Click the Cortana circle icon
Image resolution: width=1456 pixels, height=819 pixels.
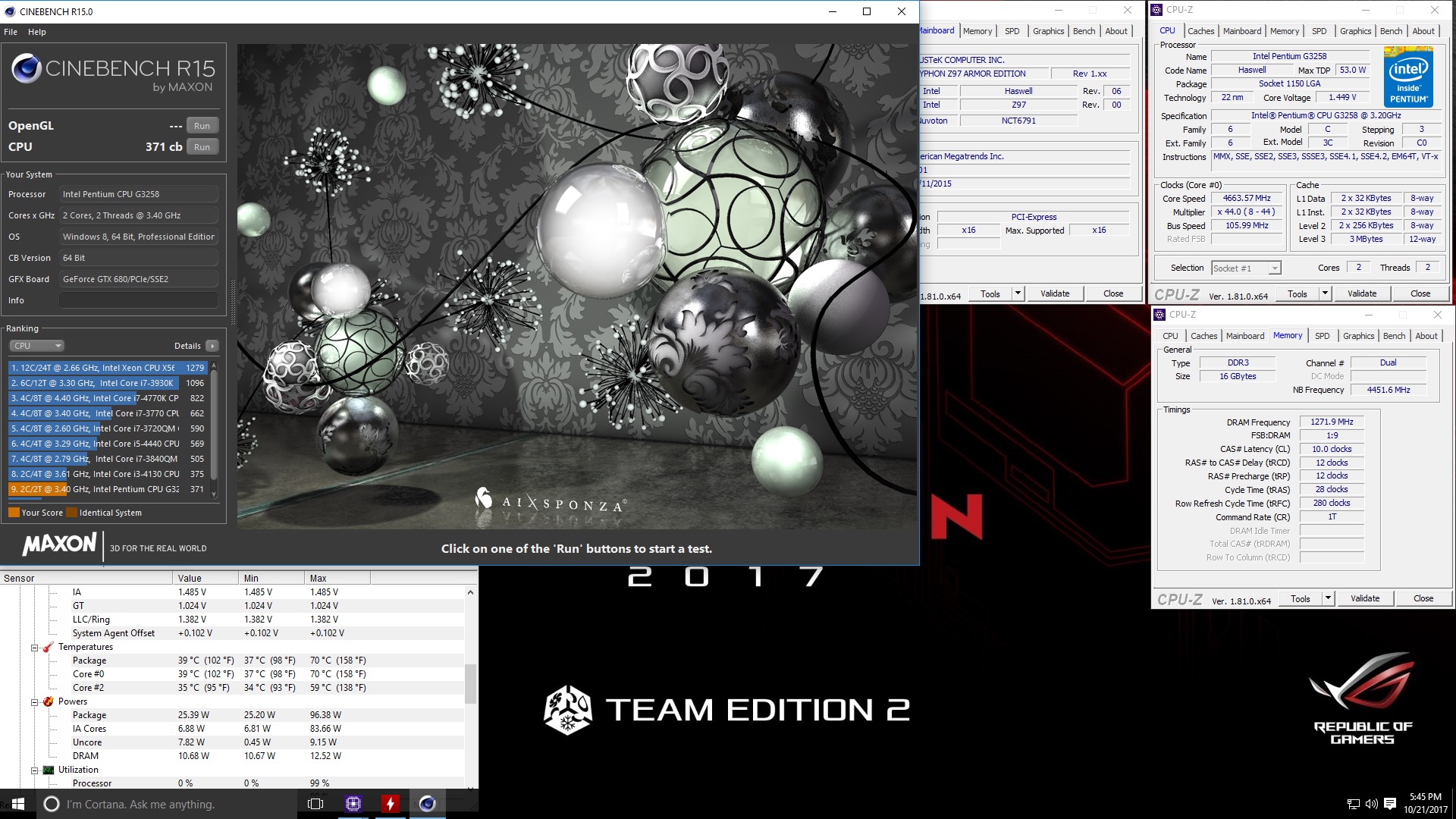click(52, 804)
